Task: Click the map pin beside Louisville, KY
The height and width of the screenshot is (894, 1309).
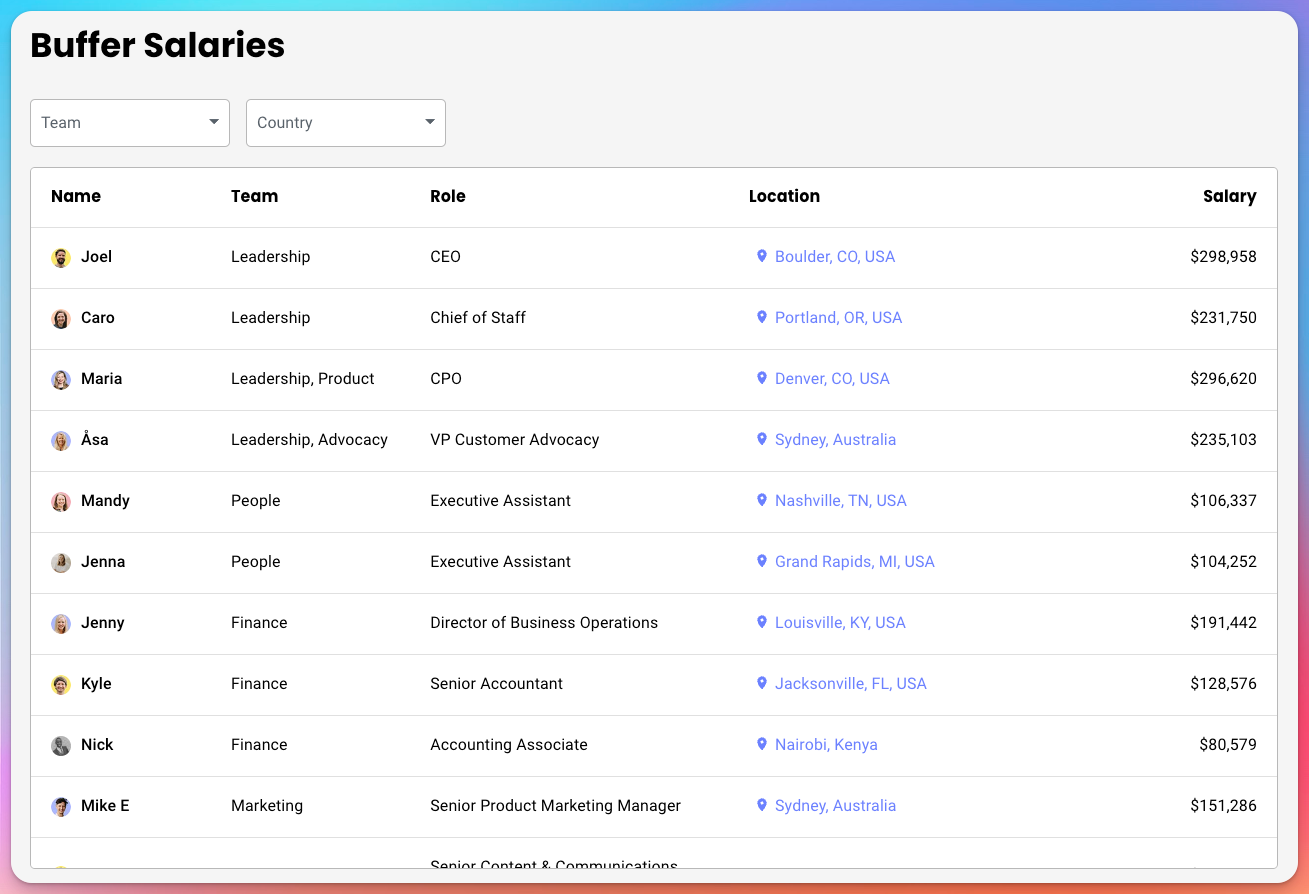Action: tap(762, 623)
